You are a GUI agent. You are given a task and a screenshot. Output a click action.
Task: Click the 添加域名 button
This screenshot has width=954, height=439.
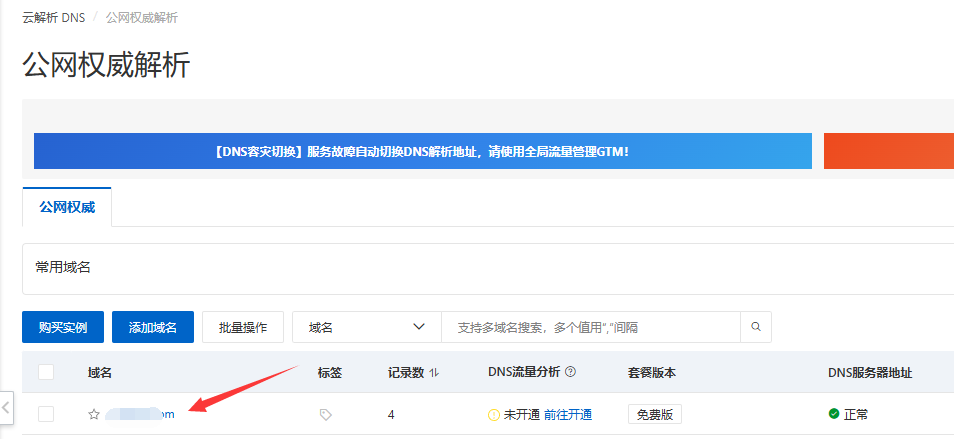[x=152, y=327]
